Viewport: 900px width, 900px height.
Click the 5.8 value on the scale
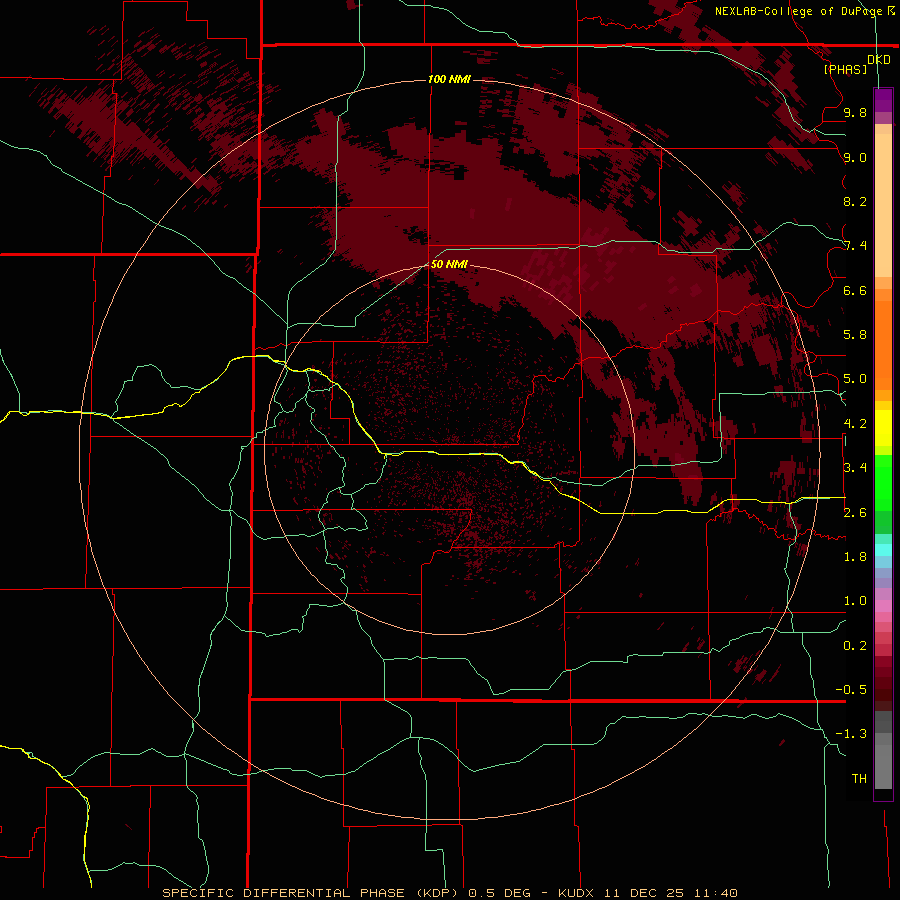point(855,335)
